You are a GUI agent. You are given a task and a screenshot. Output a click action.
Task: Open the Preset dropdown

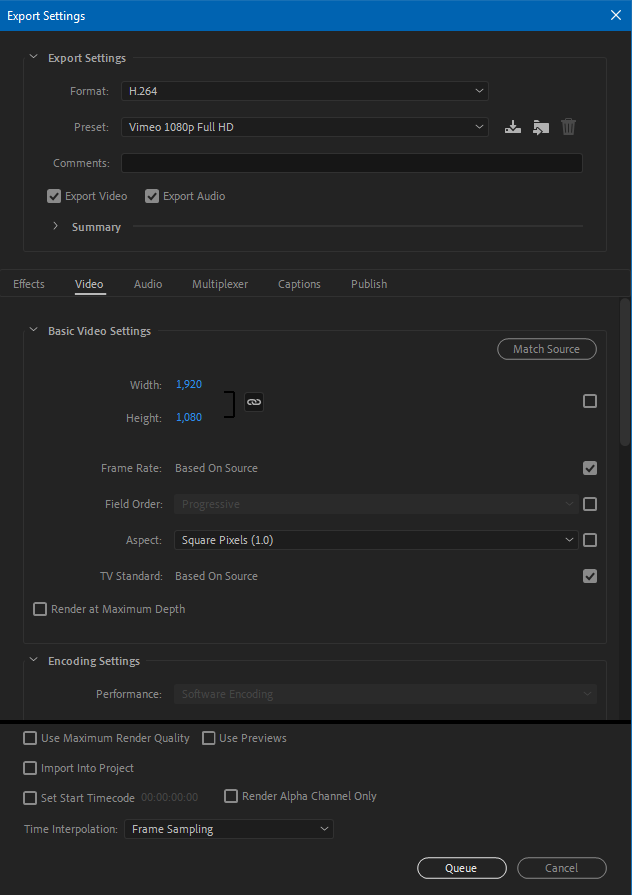coord(303,127)
